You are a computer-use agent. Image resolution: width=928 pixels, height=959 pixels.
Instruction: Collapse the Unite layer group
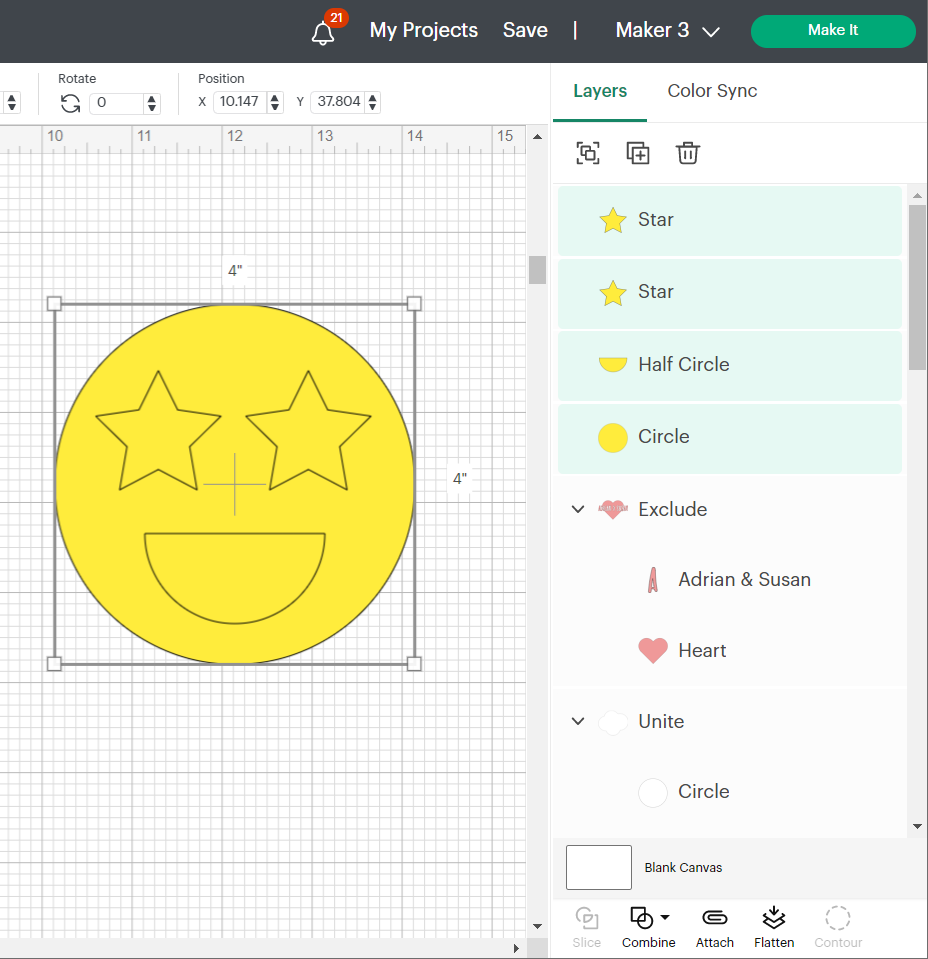coord(578,721)
